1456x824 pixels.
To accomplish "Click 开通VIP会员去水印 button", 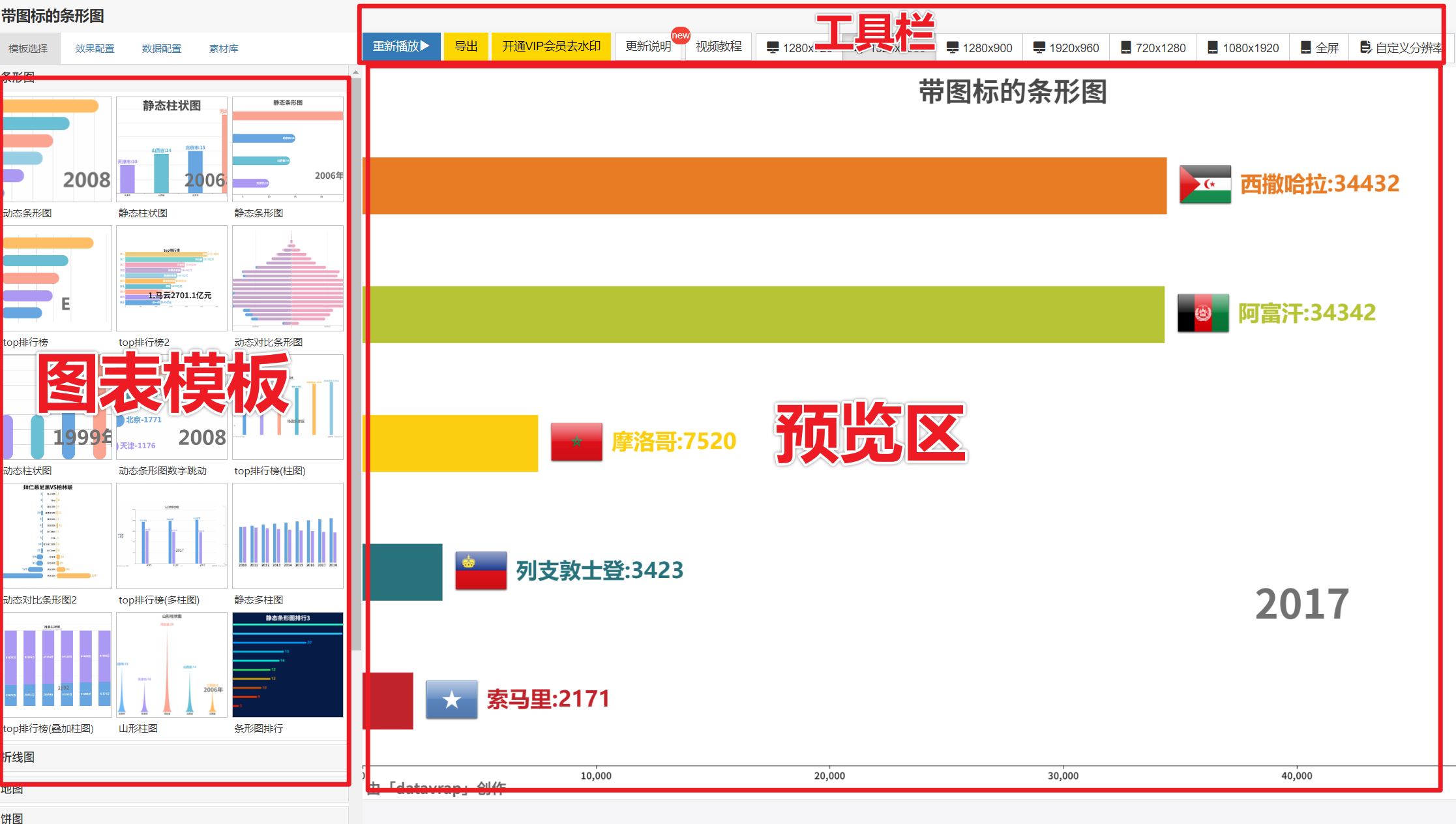I will point(550,46).
